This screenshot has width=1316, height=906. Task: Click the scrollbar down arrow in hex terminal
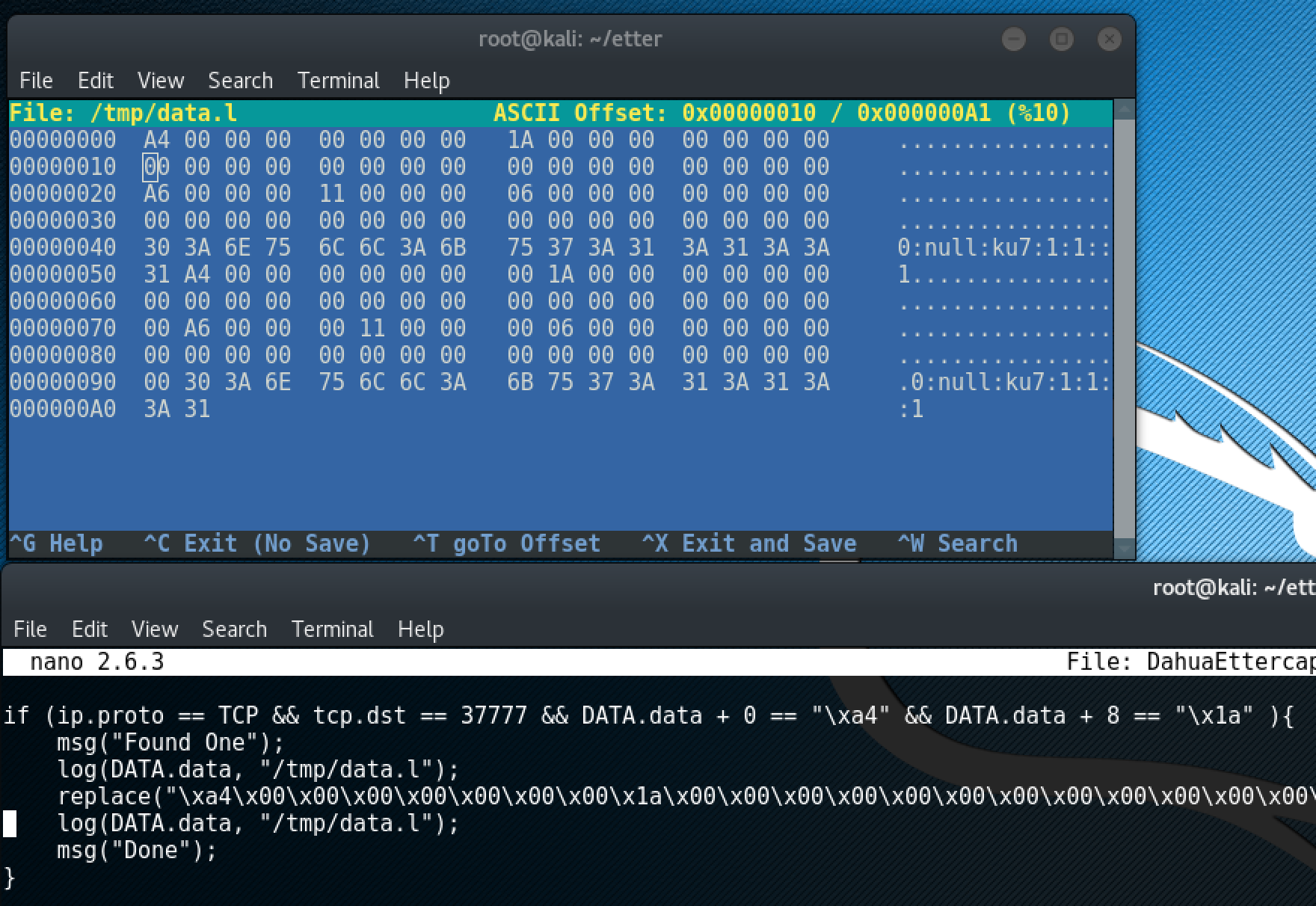pos(1124,549)
